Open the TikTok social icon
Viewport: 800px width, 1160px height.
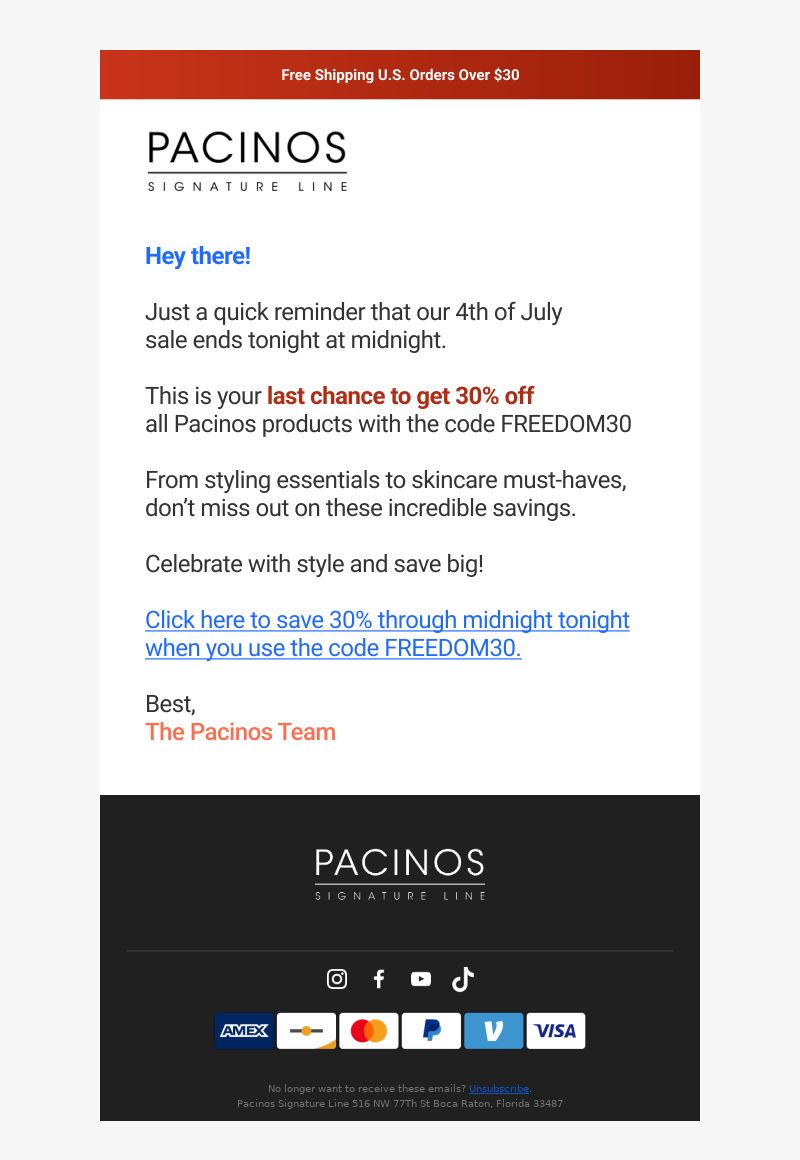(x=463, y=979)
